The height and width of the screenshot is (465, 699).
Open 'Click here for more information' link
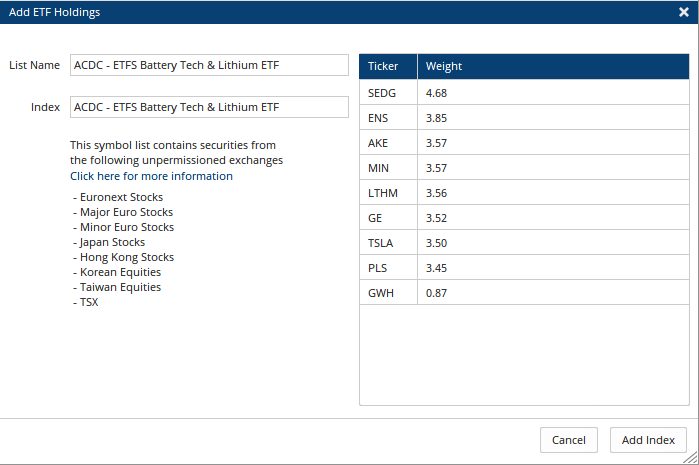[x=151, y=176]
